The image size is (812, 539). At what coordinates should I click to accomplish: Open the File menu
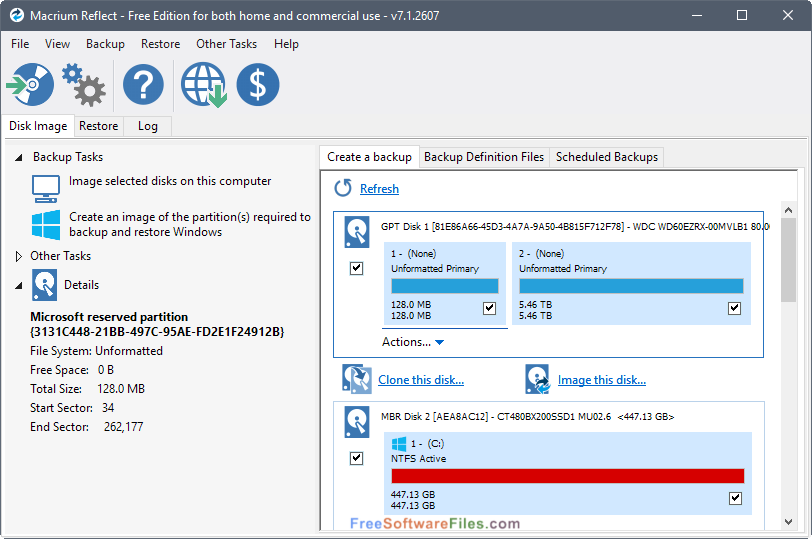(20, 44)
